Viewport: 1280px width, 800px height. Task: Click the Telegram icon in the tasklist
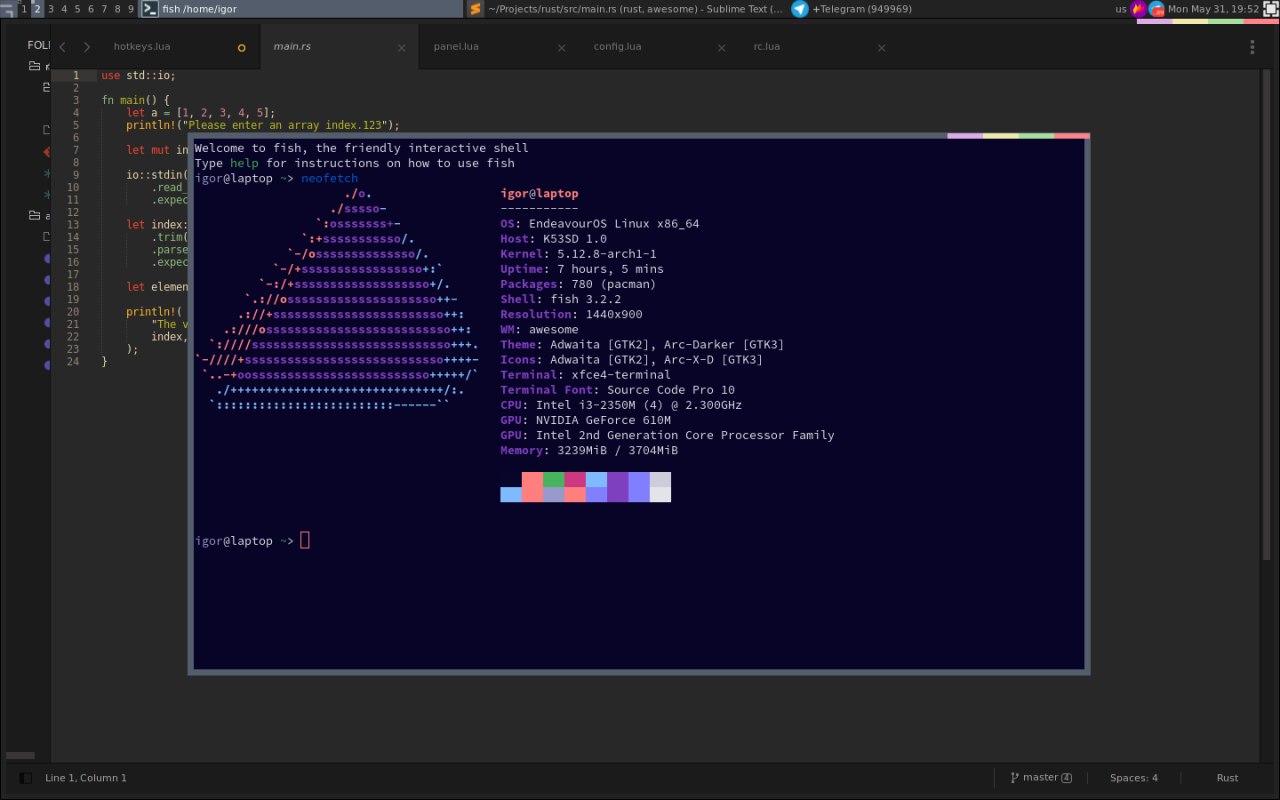click(800, 9)
